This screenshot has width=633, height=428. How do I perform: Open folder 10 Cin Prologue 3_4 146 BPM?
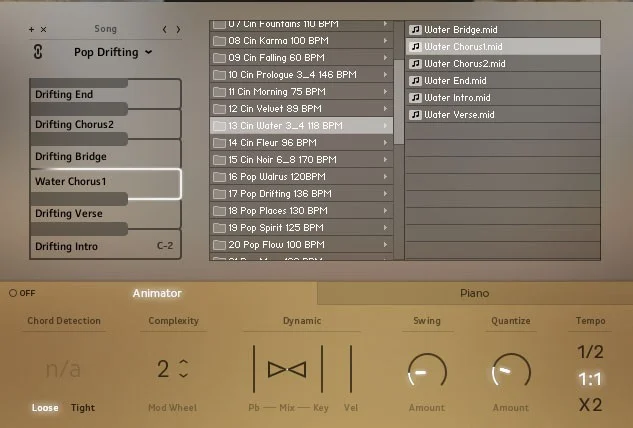(x=301, y=75)
